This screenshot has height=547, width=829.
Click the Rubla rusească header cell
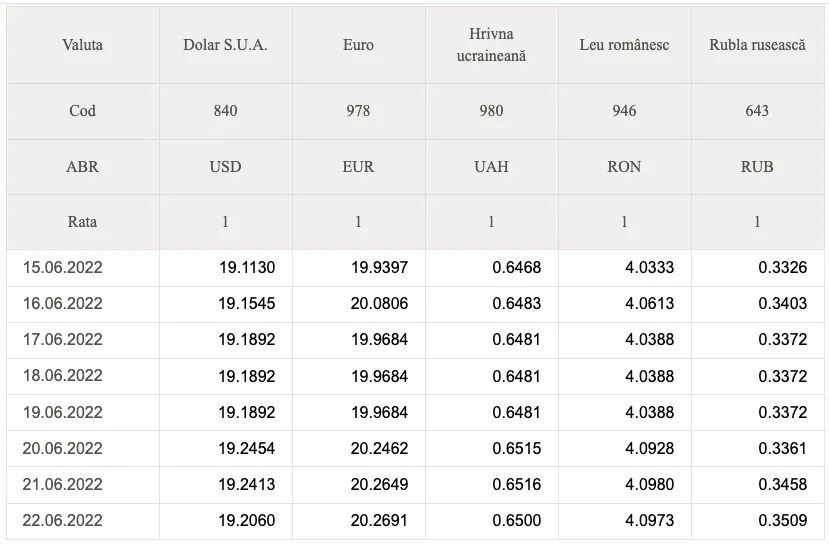757,46
